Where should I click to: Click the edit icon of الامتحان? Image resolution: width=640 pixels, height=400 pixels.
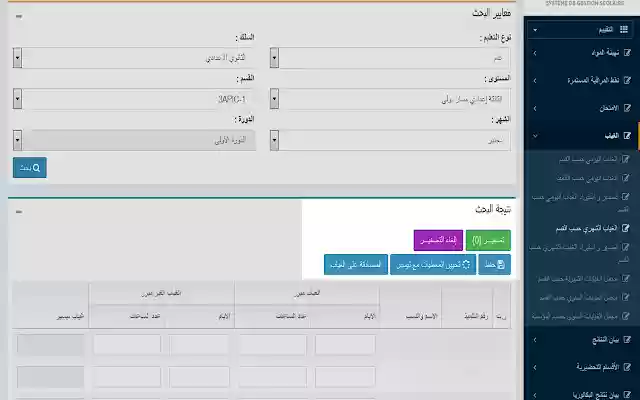[627, 108]
